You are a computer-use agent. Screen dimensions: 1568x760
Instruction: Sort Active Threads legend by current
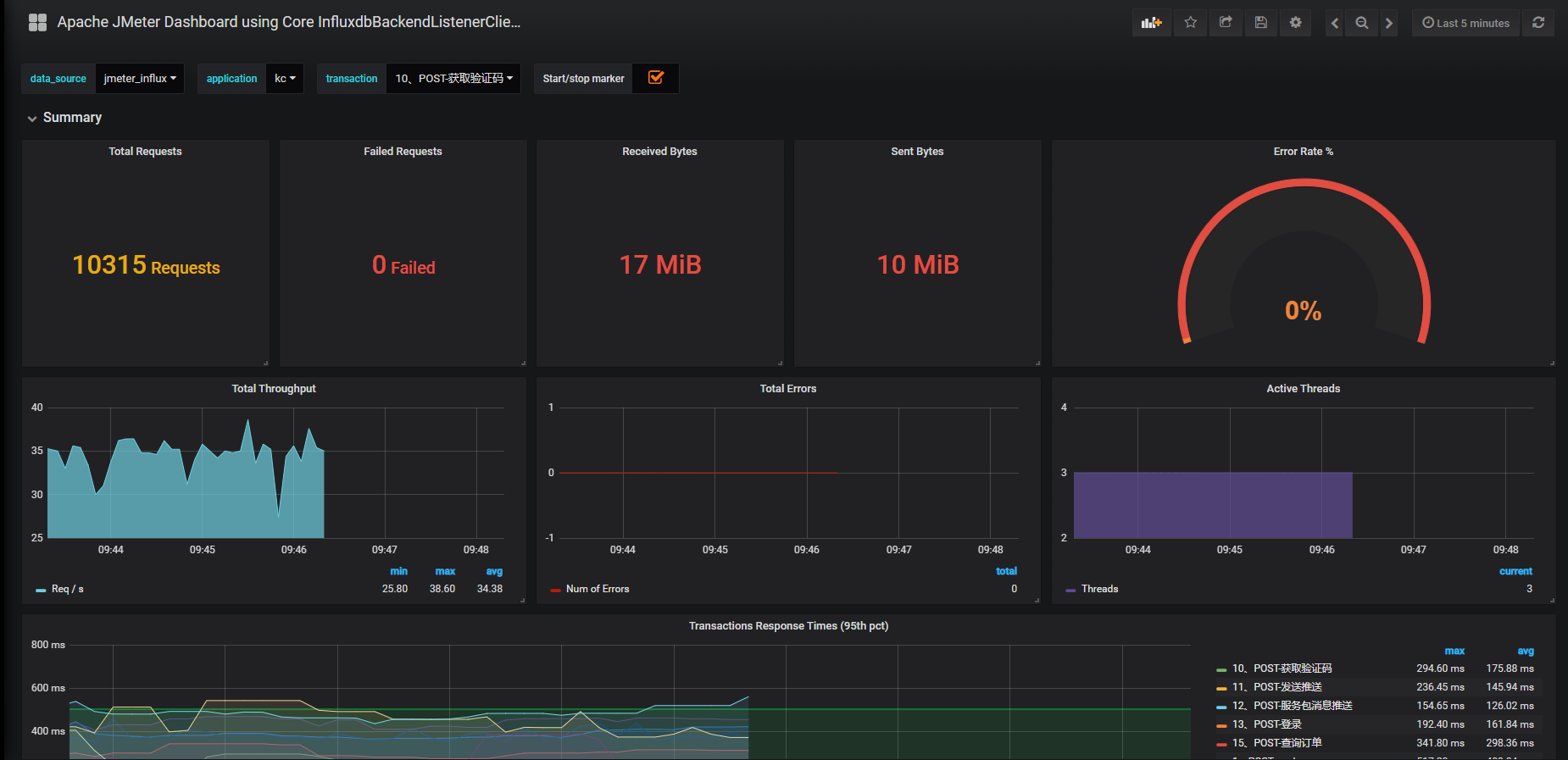coord(1515,572)
